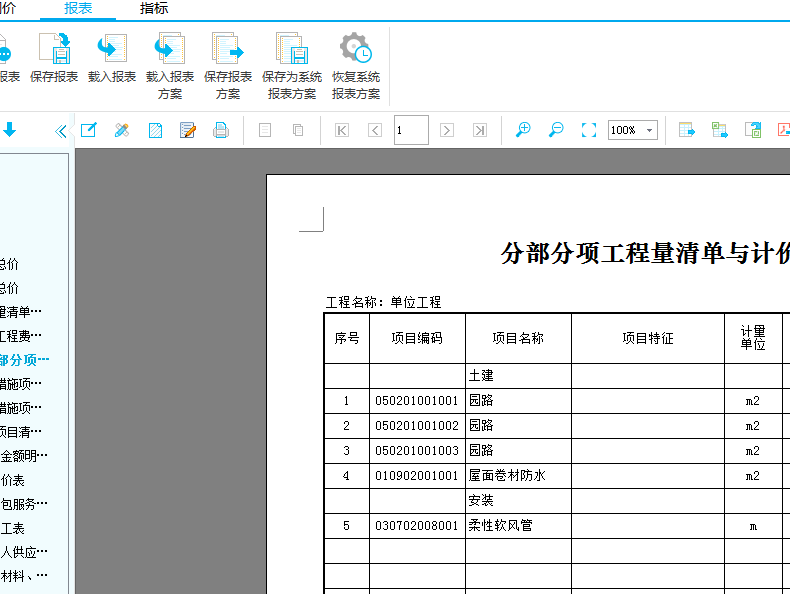Click the red PDF export icon
790x594 pixels.
[784, 130]
